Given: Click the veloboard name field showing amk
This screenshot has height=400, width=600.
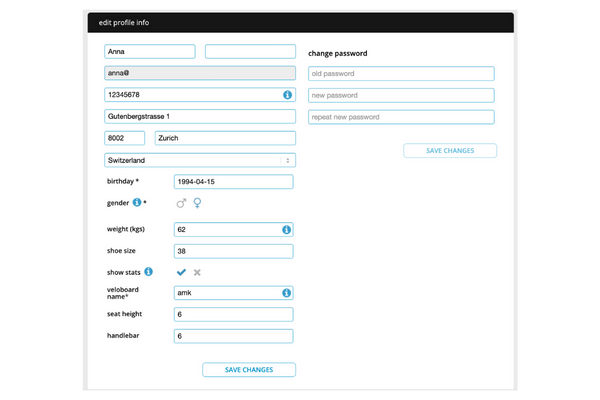Looking at the screenshot, I should pyautogui.click(x=233, y=292).
